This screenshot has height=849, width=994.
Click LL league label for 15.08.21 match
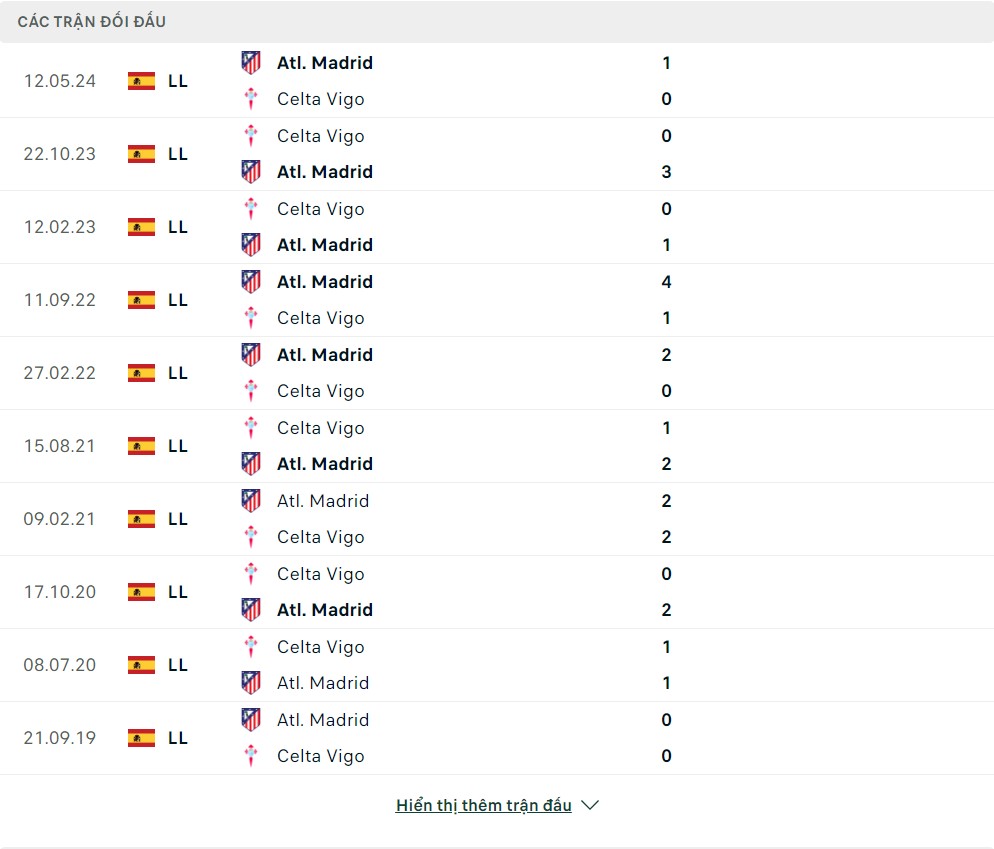pos(178,446)
